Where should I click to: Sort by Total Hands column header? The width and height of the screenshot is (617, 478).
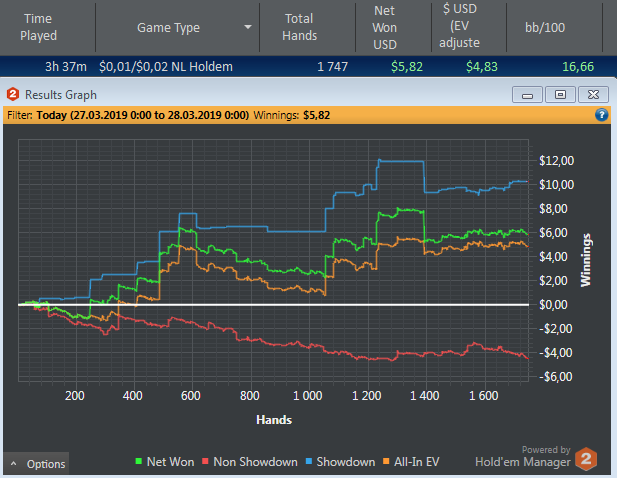(x=299, y=27)
